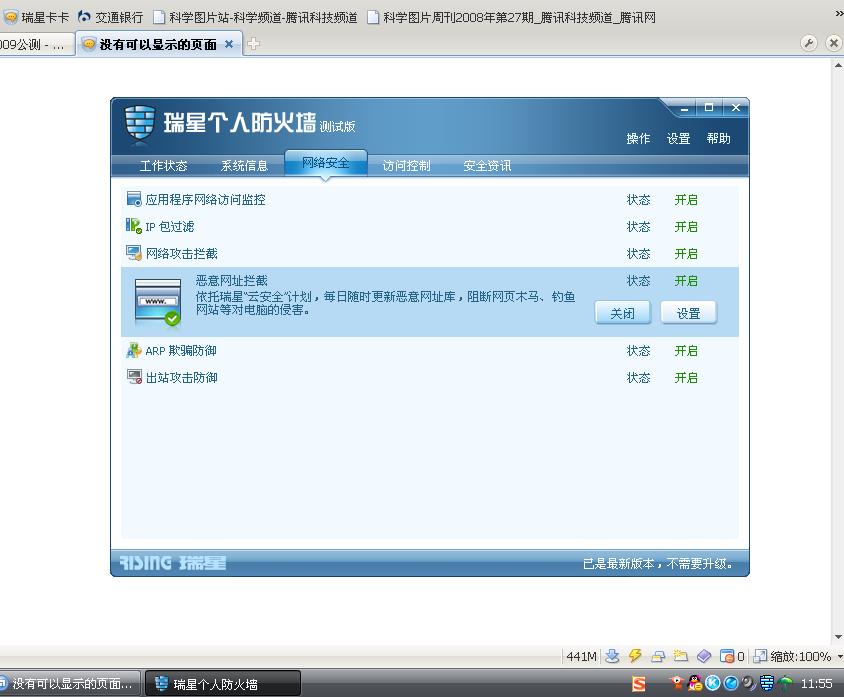Click the lightning bolt status bar icon
844x697 pixels.
635,656
